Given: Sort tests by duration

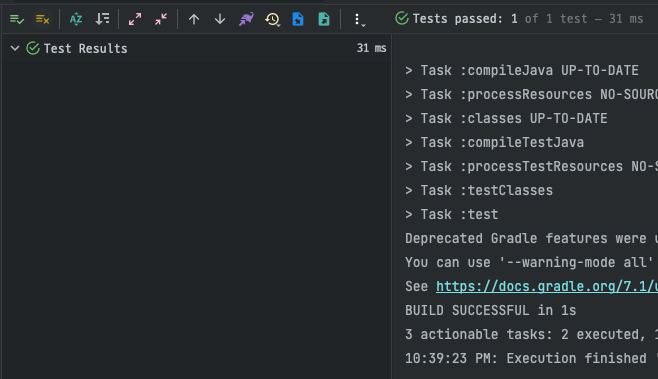Looking at the screenshot, I should click(102, 19).
